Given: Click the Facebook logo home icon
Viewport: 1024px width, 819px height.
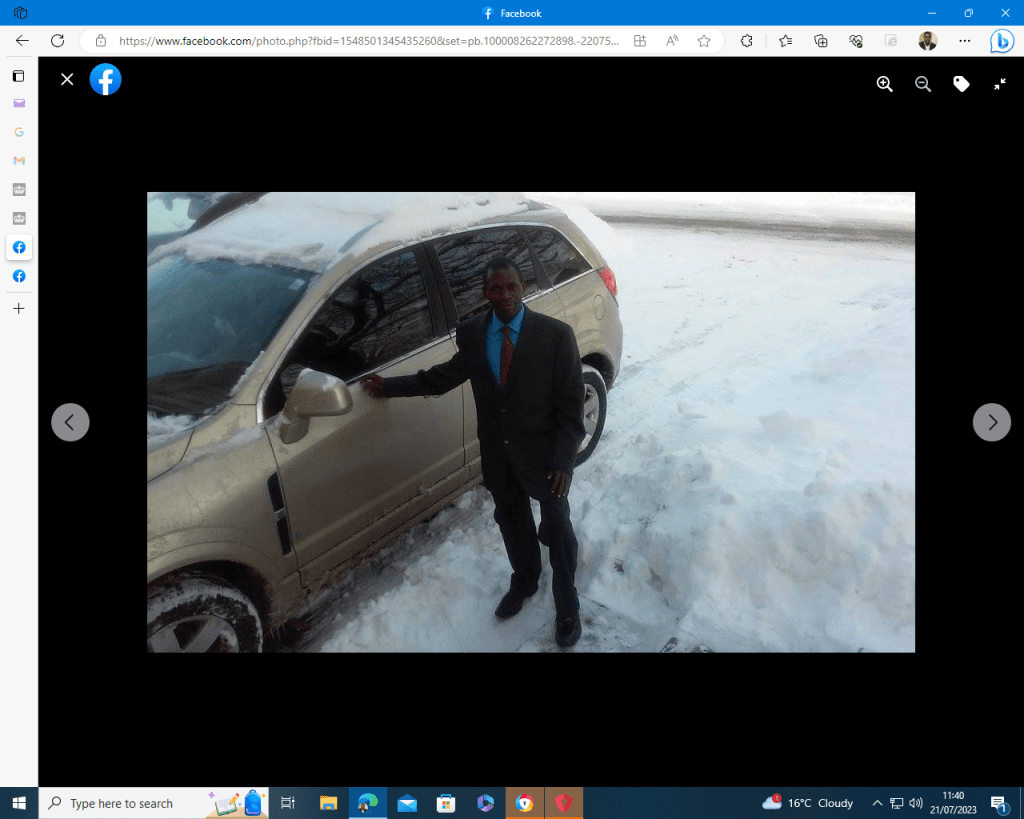Looking at the screenshot, I should click(x=105, y=79).
